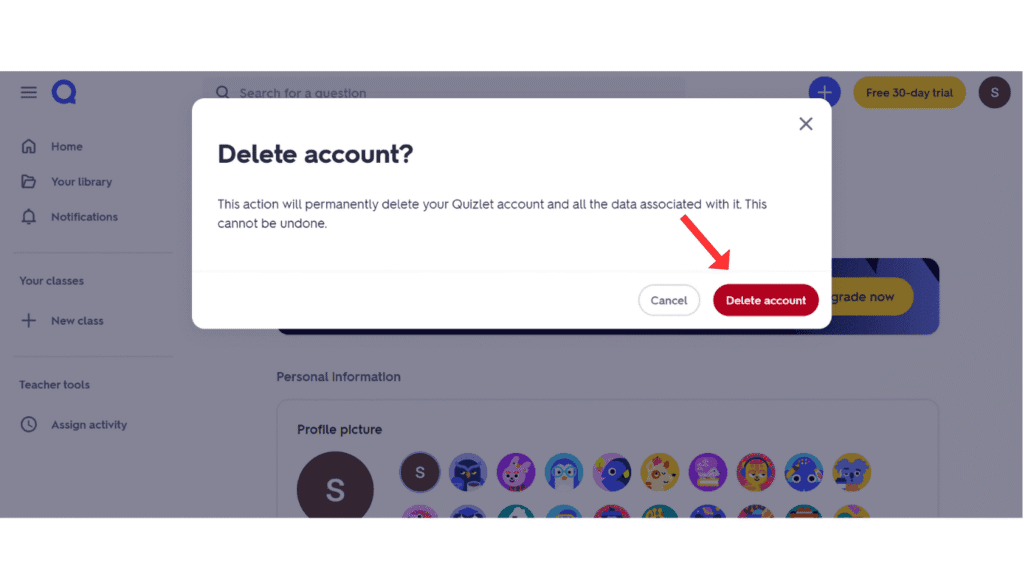Click the Notifications bell icon

28,216
